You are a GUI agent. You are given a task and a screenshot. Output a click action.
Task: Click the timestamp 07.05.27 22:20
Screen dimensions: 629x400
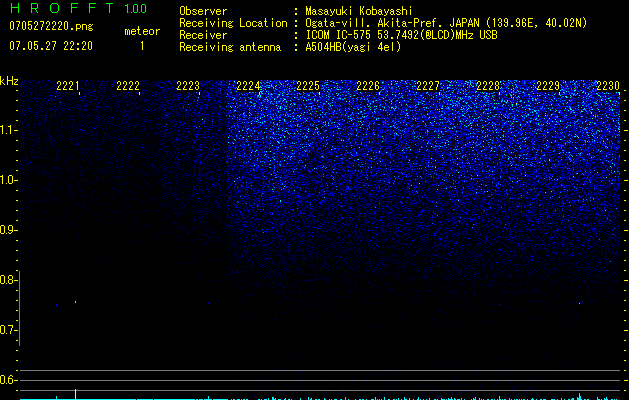[x=51, y=46]
